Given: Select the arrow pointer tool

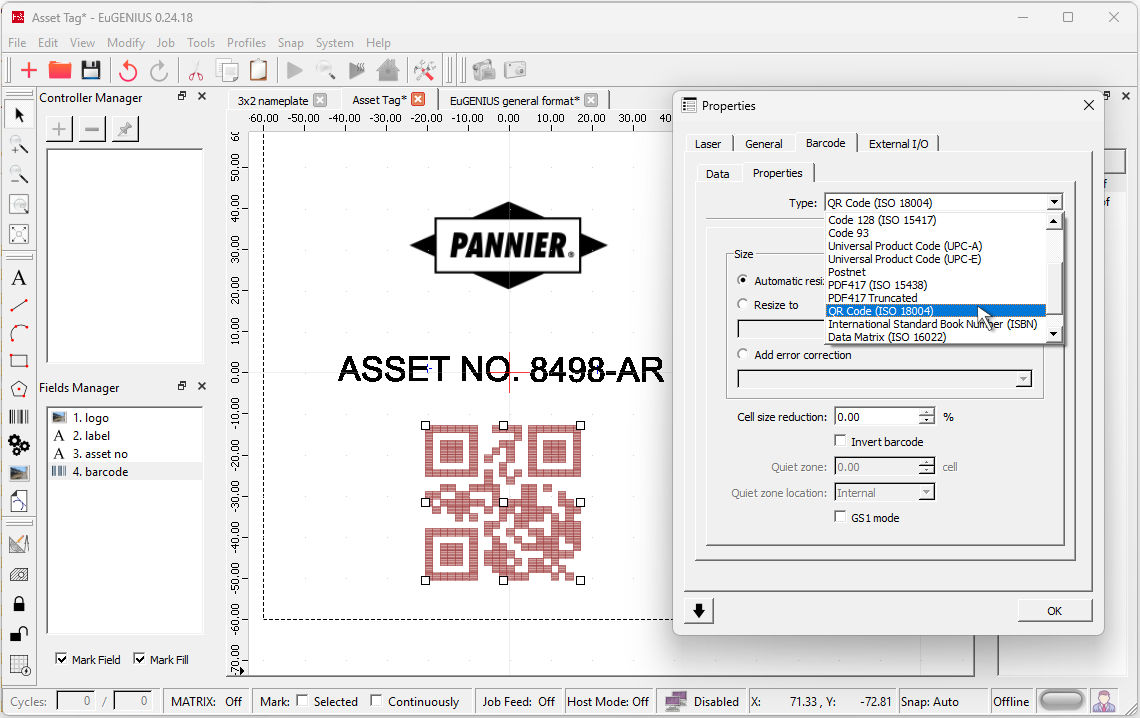Looking at the screenshot, I should click(x=19, y=115).
